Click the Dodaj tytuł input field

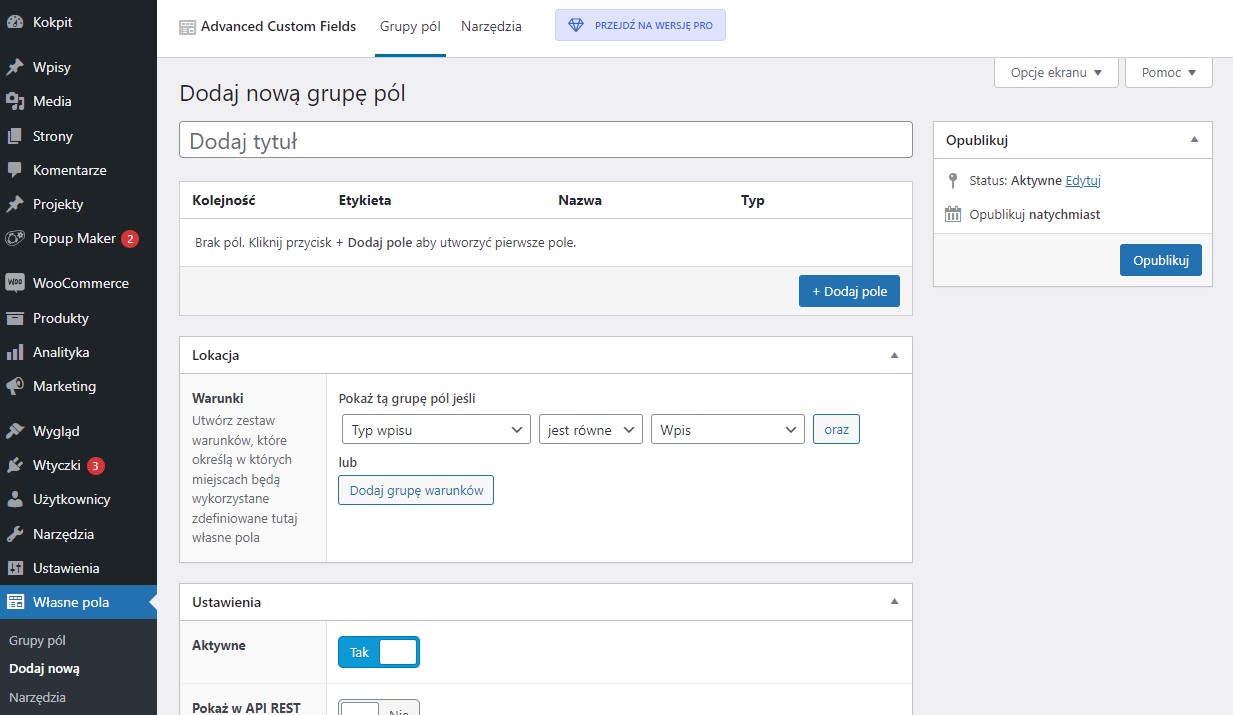pos(545,140)
